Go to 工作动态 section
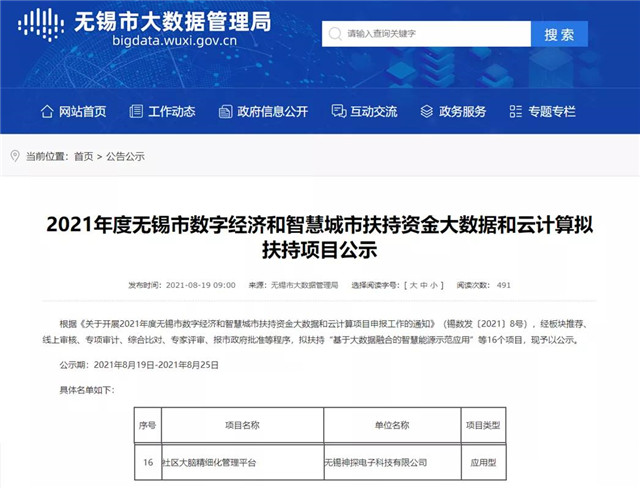 pyautogui.click(x=171, y=111)
